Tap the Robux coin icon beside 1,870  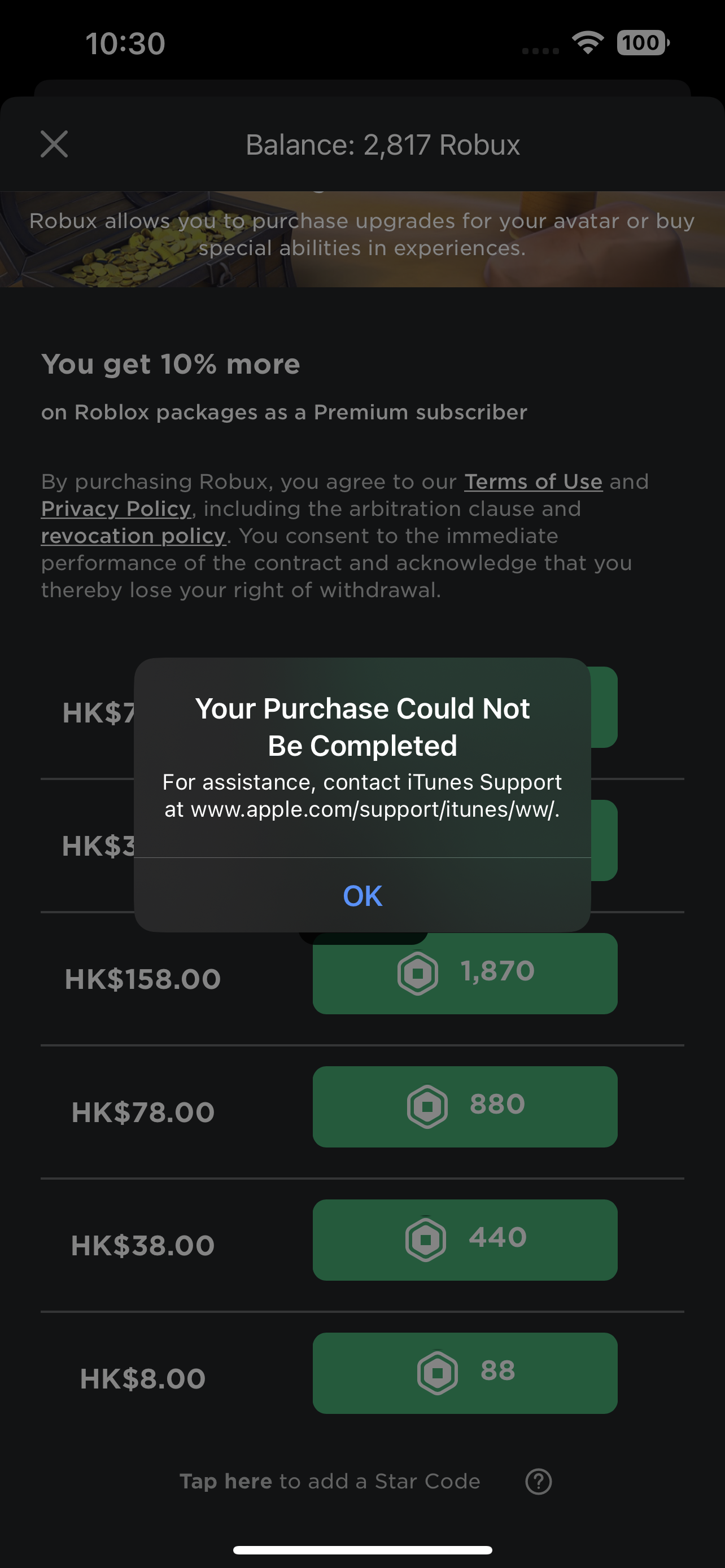(x=418, y=973)
